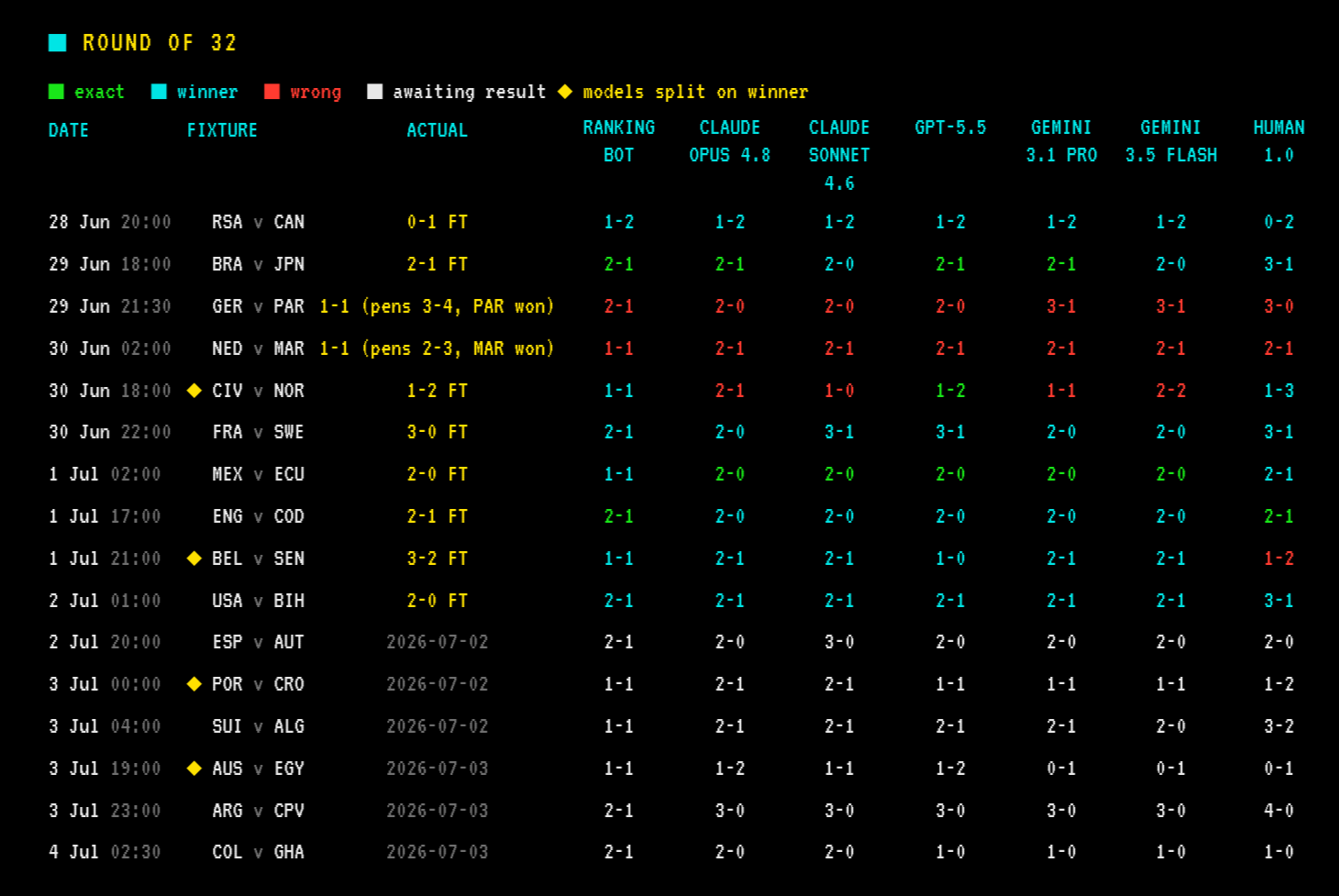This screenshot has width=1339, height=896.
Task: Click the pending 2026-07-02 date for ESP v AUT
Action: 437,642
